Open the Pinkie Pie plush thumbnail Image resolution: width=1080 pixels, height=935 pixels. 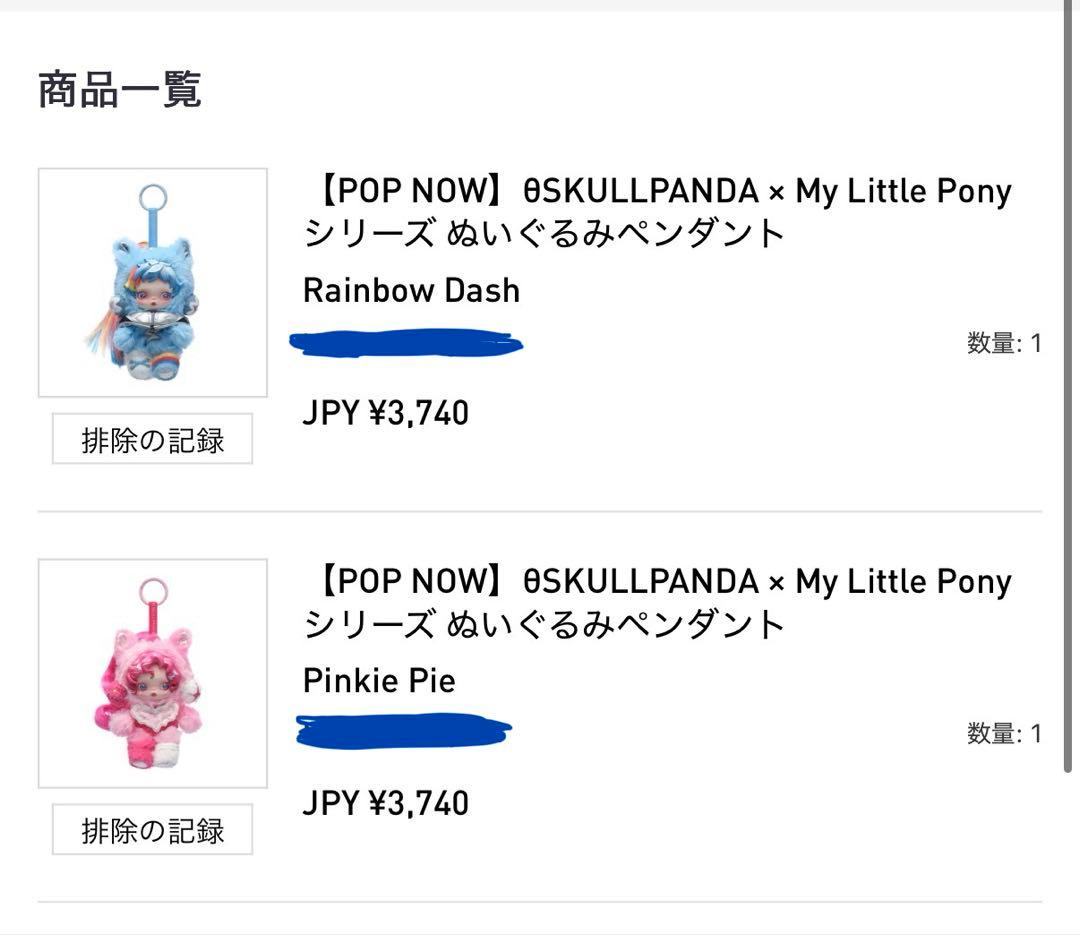click(152, 673)
